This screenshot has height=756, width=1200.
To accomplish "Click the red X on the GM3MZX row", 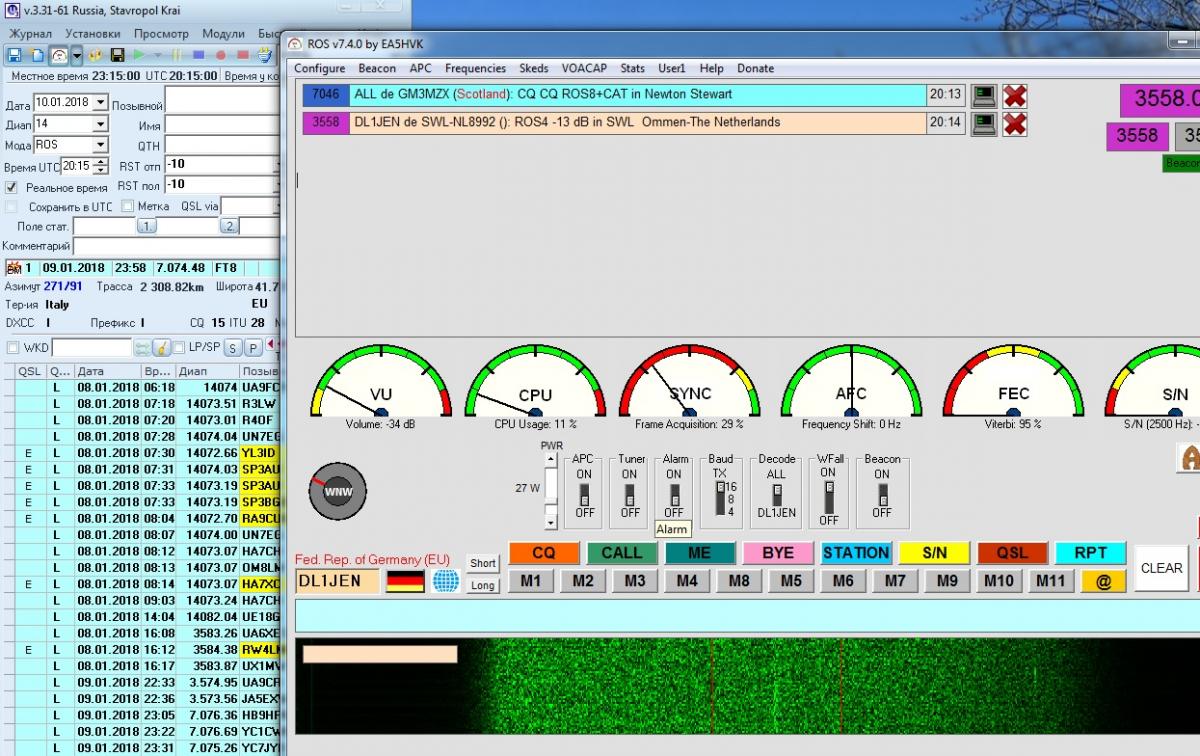I will pyautogui.click(x=1015, y=96).
